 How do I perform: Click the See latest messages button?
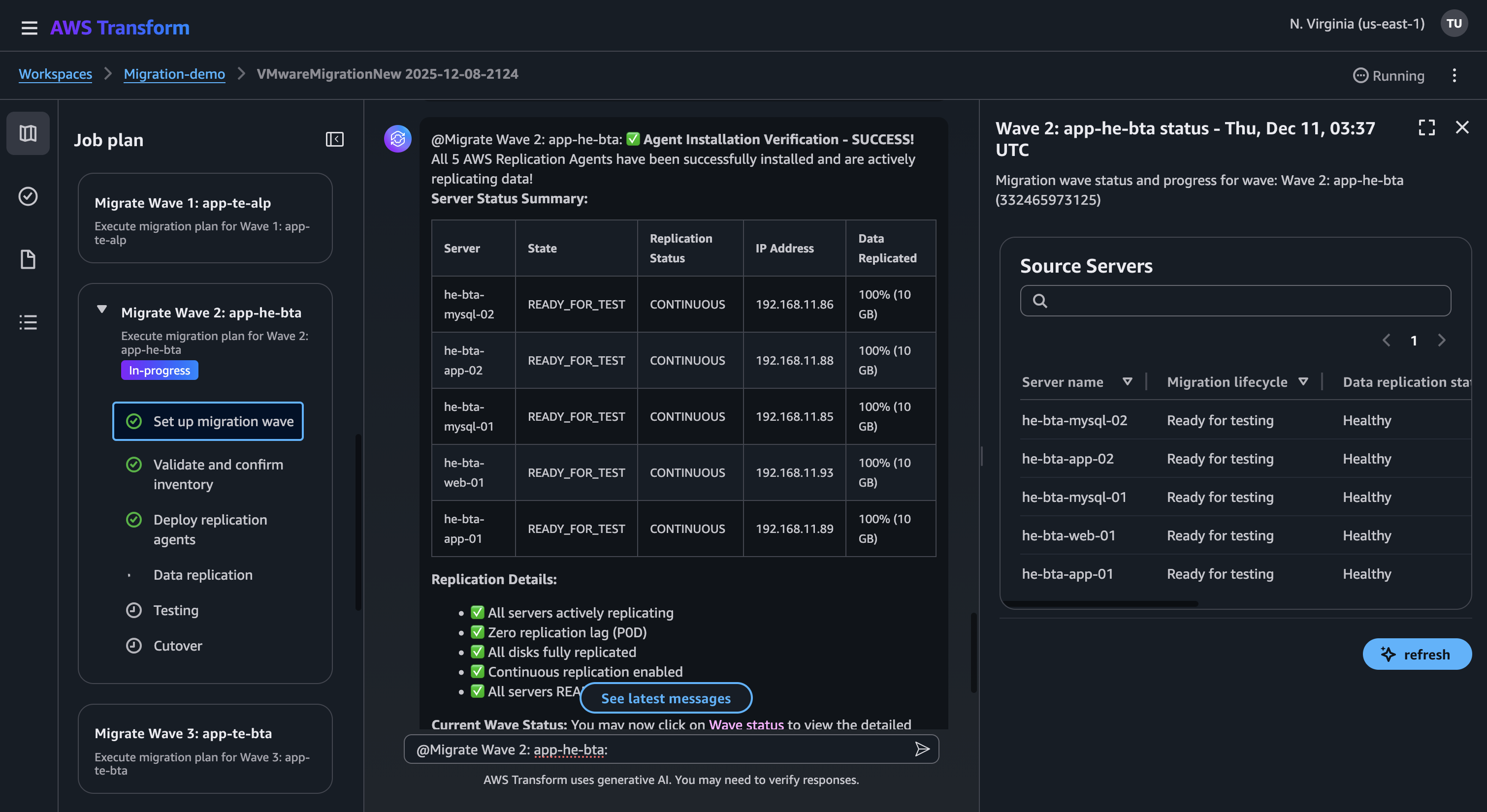(665, 698)
